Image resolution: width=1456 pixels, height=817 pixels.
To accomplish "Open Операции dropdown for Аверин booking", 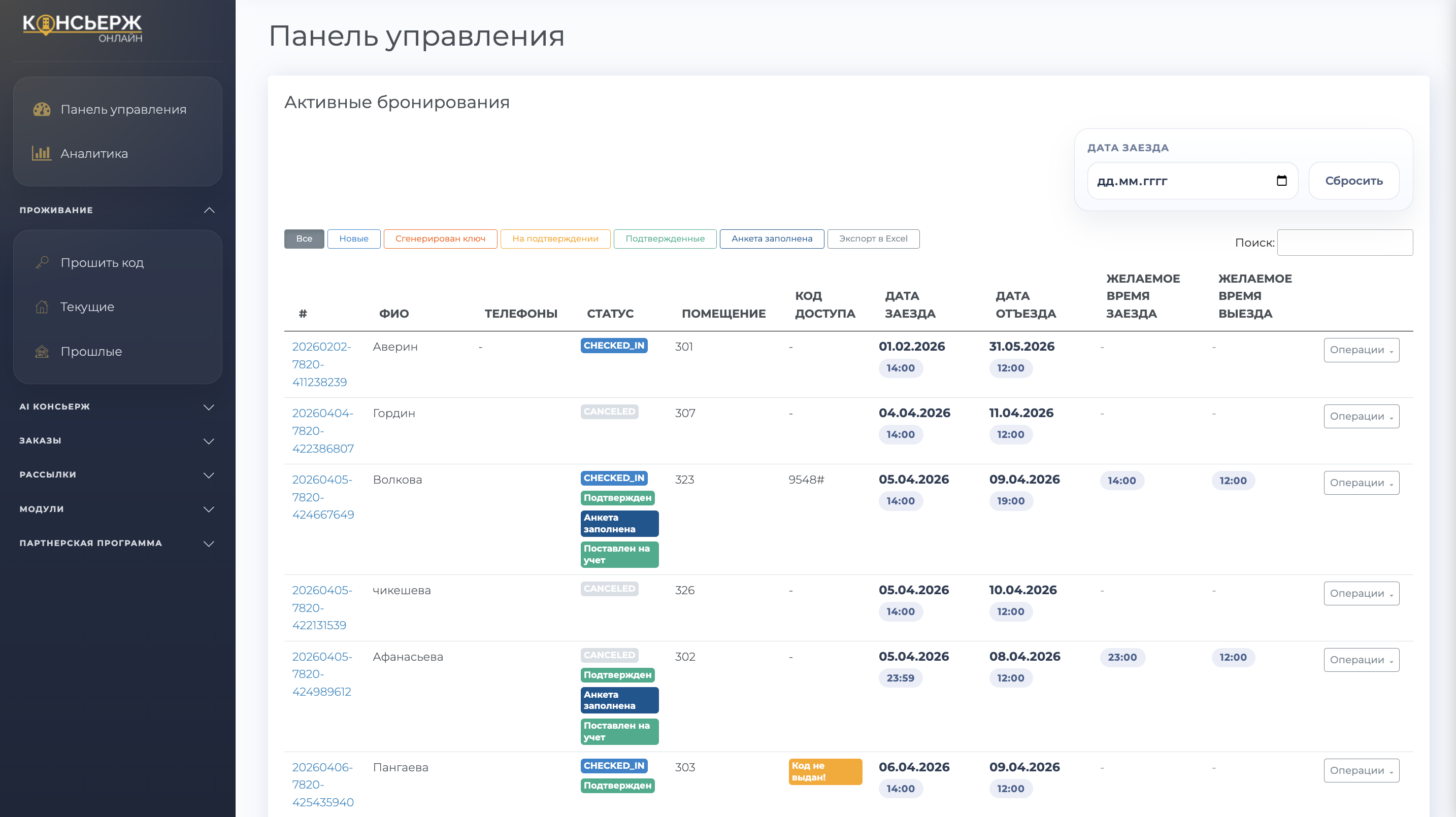I will click(x=1361, y=350).
